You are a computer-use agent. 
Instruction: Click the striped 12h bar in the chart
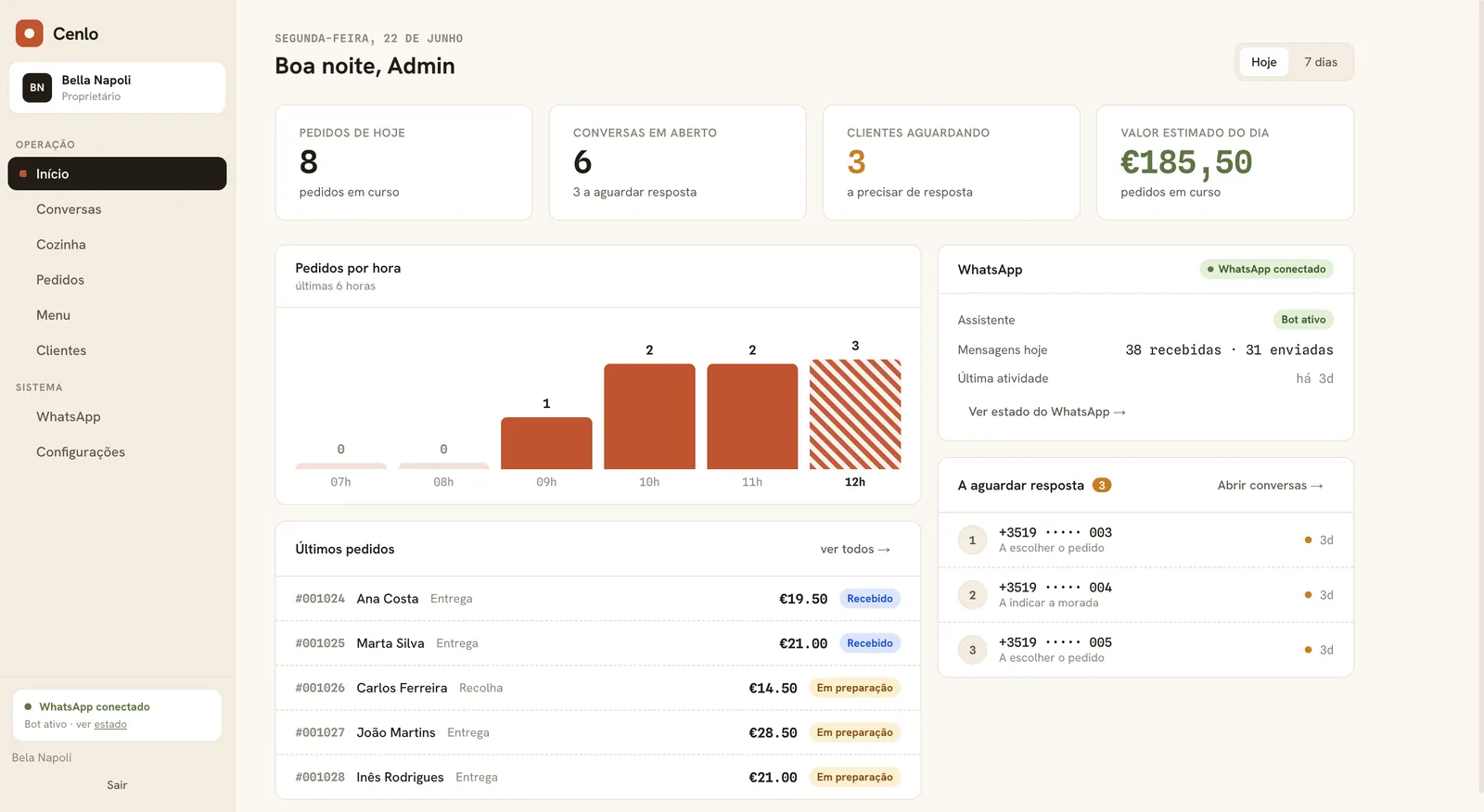855,414
